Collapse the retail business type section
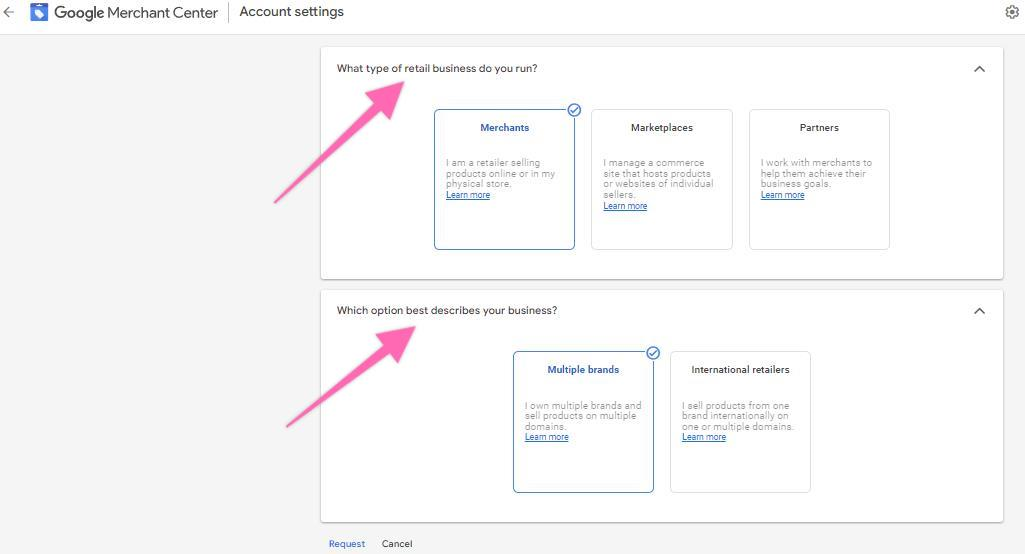This screenshot has height=554, width=1025. click(x=979, y=69)
